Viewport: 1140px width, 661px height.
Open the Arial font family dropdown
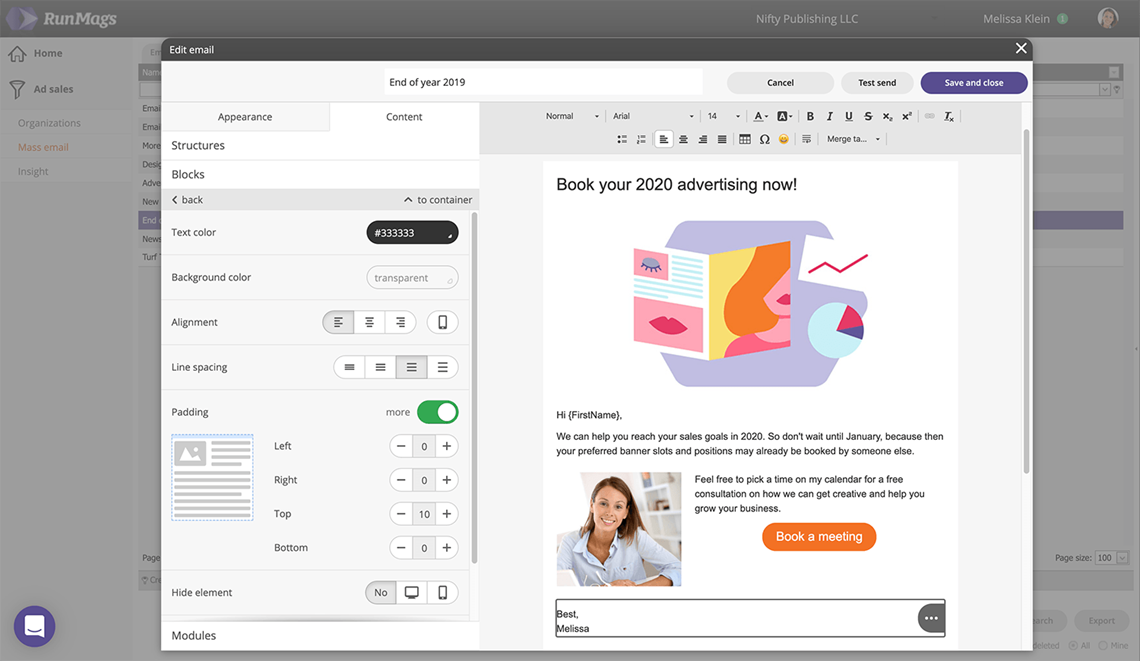pos(653,116)
